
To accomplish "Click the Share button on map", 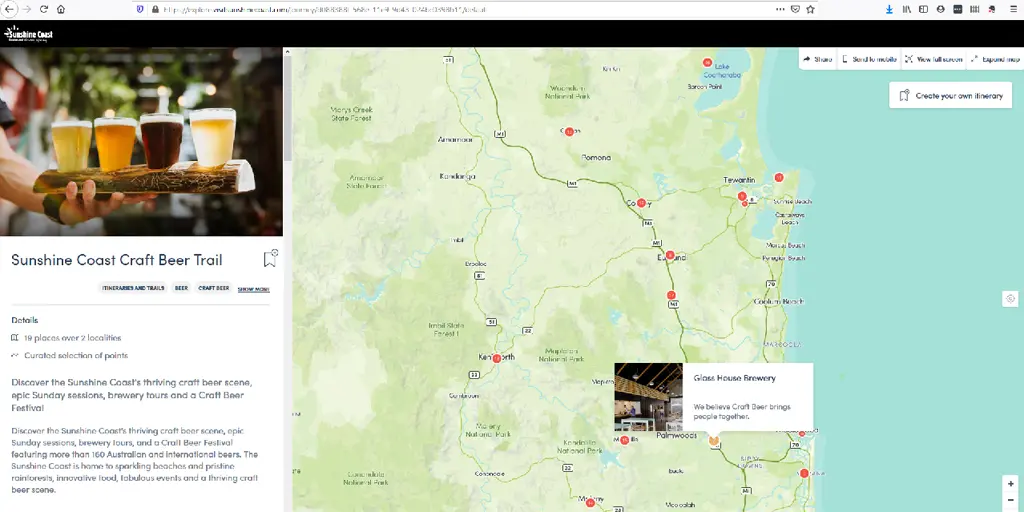I will pyautogui.click(x=817, y=59).
